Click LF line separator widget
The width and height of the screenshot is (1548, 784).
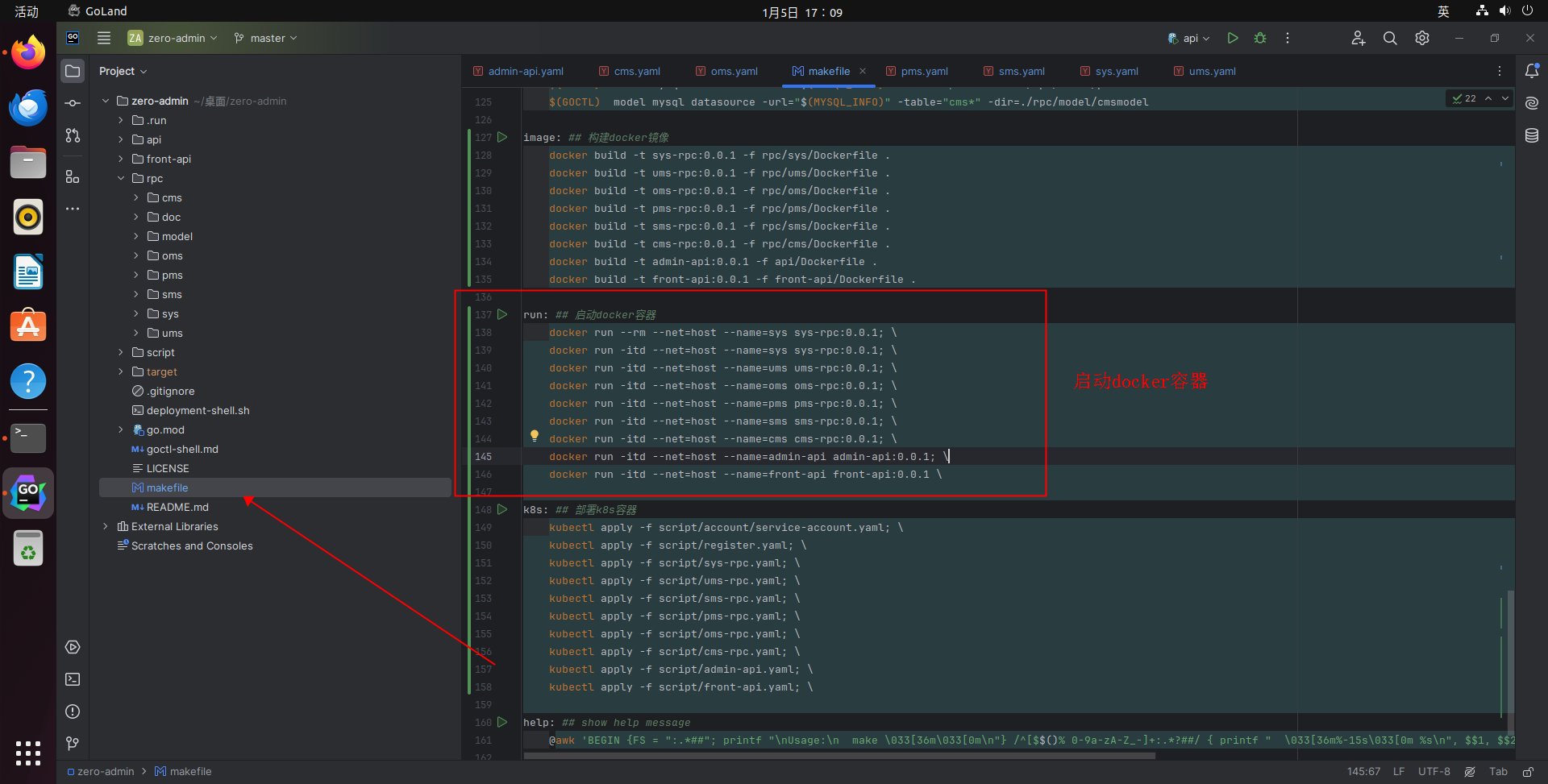click(x=1399, y=771)
